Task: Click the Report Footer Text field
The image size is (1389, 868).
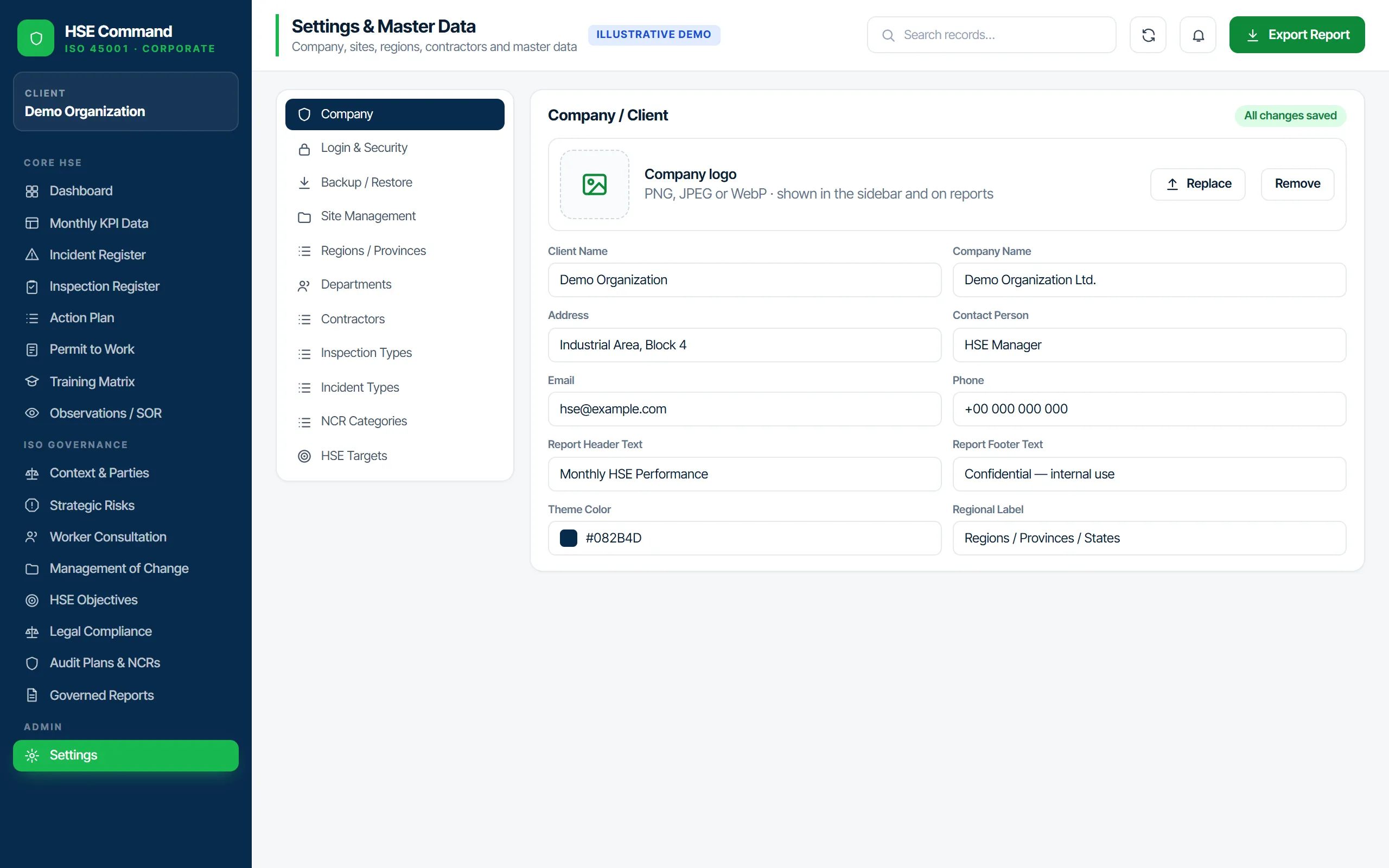Action: tap(1149, 474)
